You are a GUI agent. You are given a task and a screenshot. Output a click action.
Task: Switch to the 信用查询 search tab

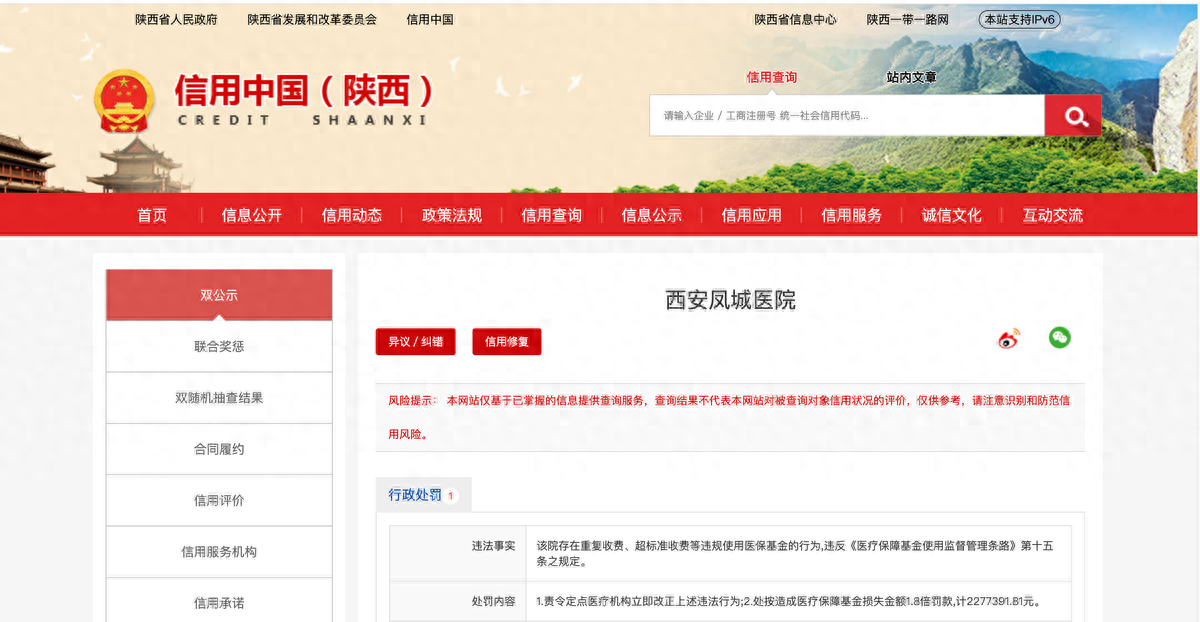click(772, 77)
